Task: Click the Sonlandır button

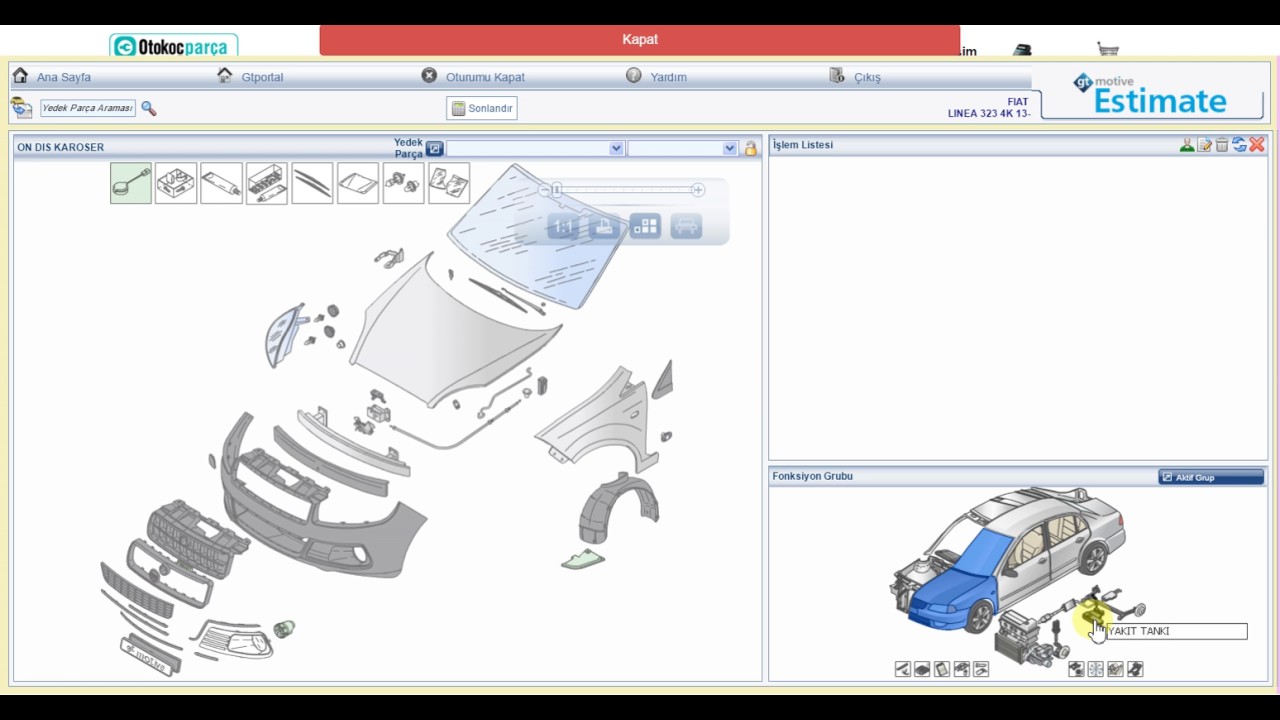Action: (x=482, y=108)
